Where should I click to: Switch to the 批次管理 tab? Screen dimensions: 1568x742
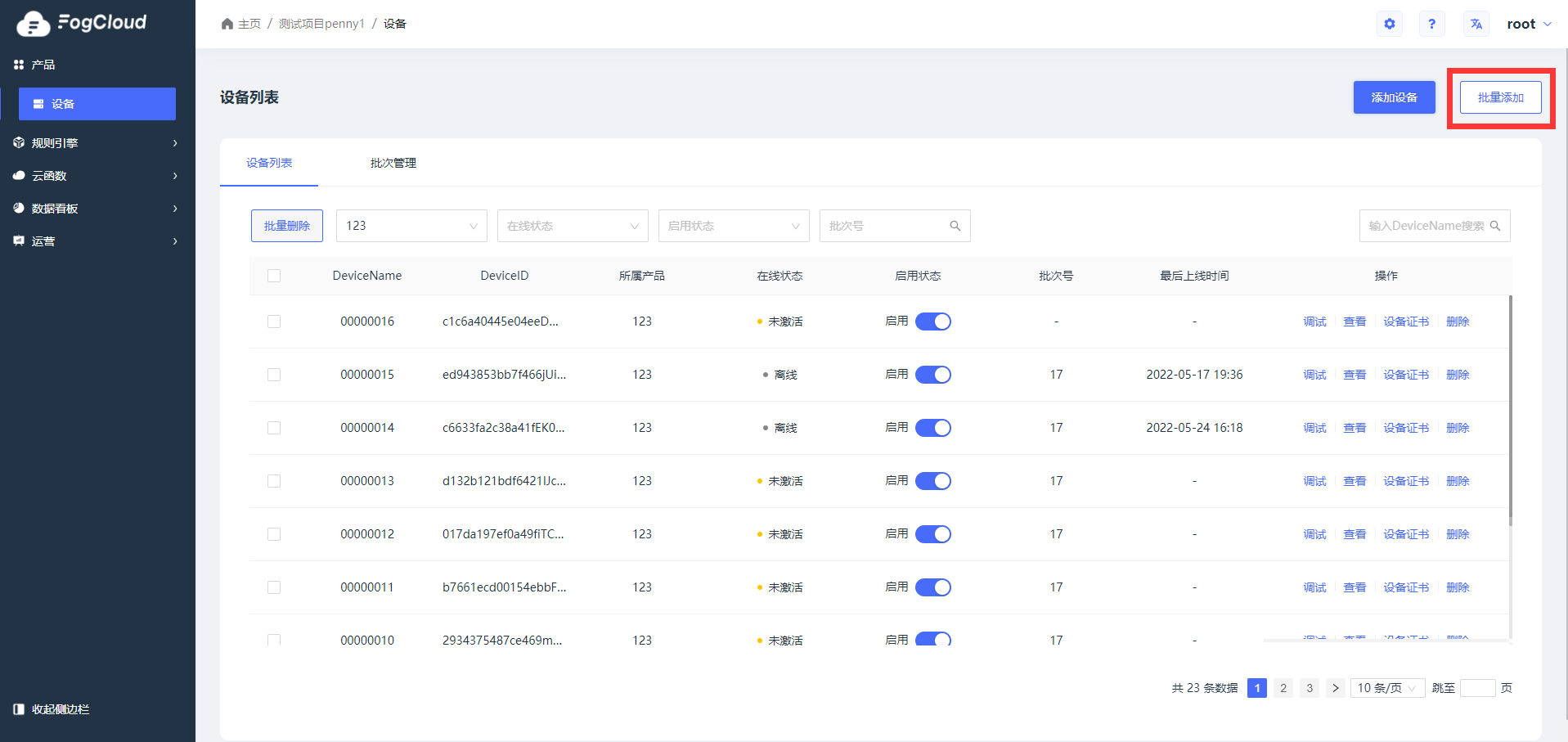point(393,163)
